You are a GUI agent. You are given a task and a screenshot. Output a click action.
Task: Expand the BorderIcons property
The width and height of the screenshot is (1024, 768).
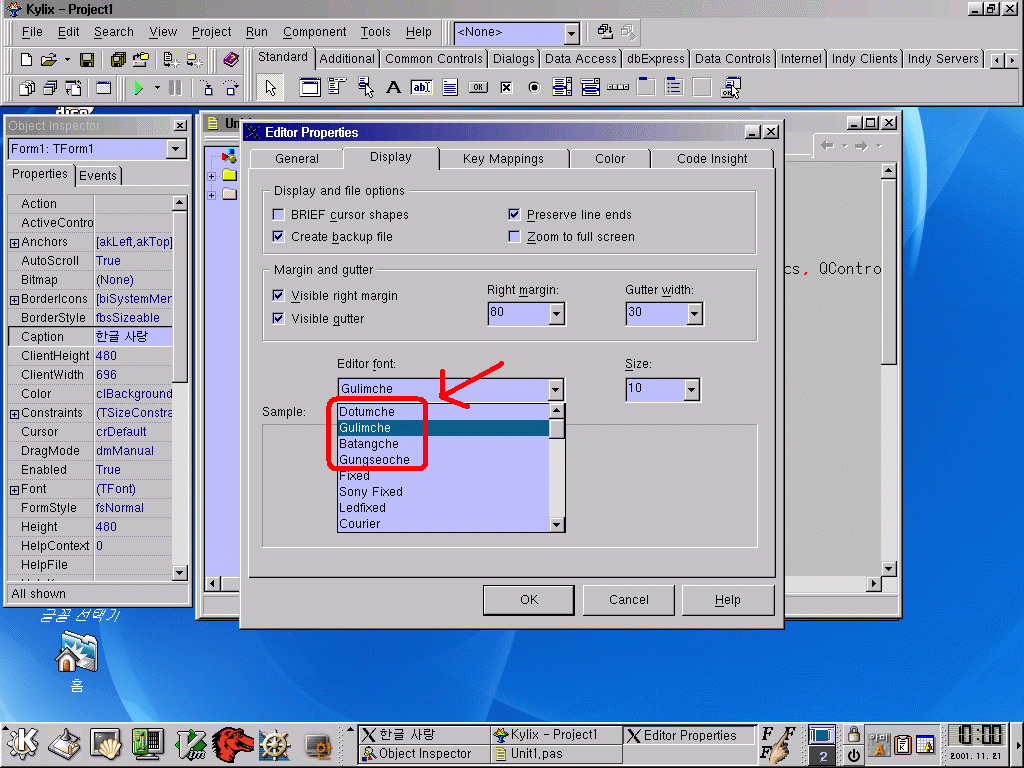pyautogui.click(x=14, y=300)
